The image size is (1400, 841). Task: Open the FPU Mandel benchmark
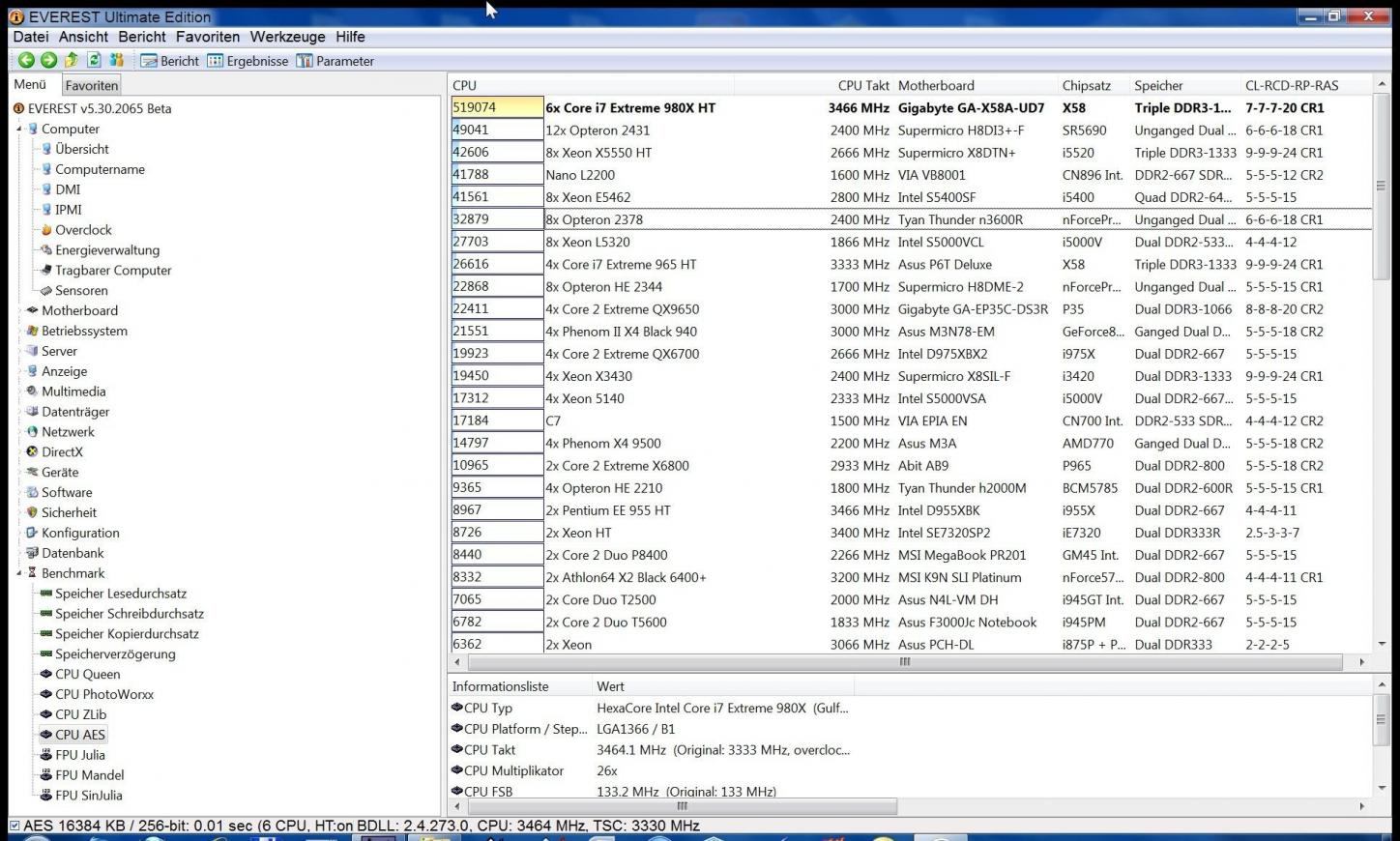(83, 776)
